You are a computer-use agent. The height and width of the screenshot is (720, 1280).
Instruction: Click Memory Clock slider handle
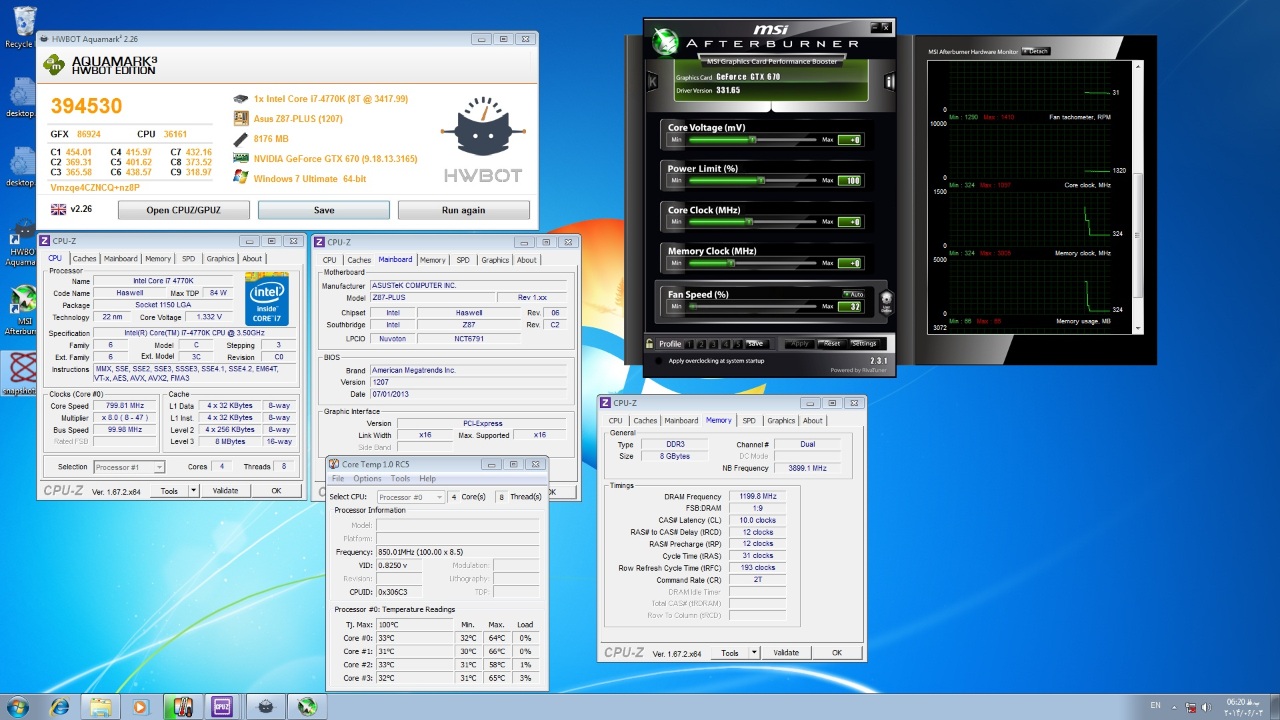[x=731, y=263]
